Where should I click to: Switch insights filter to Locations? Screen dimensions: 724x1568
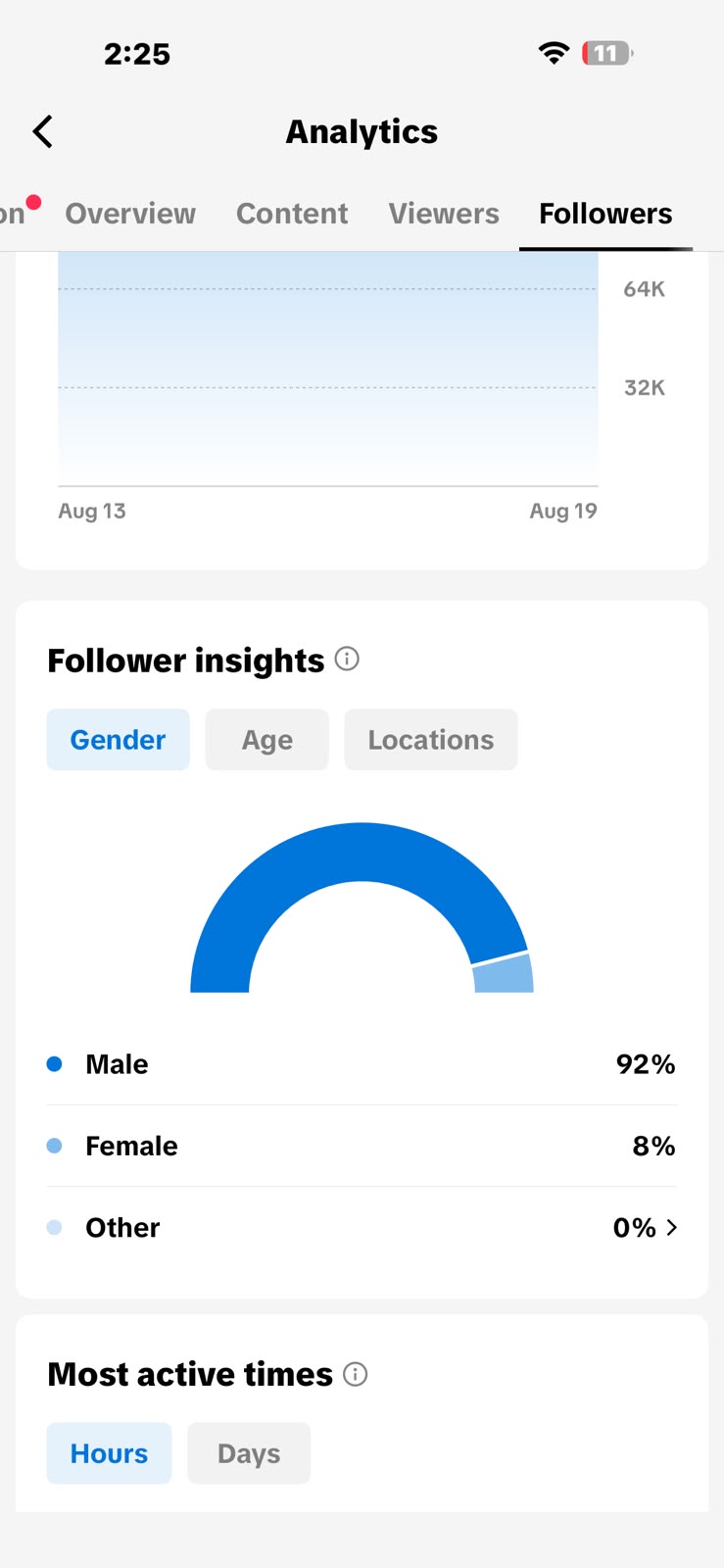431,740
